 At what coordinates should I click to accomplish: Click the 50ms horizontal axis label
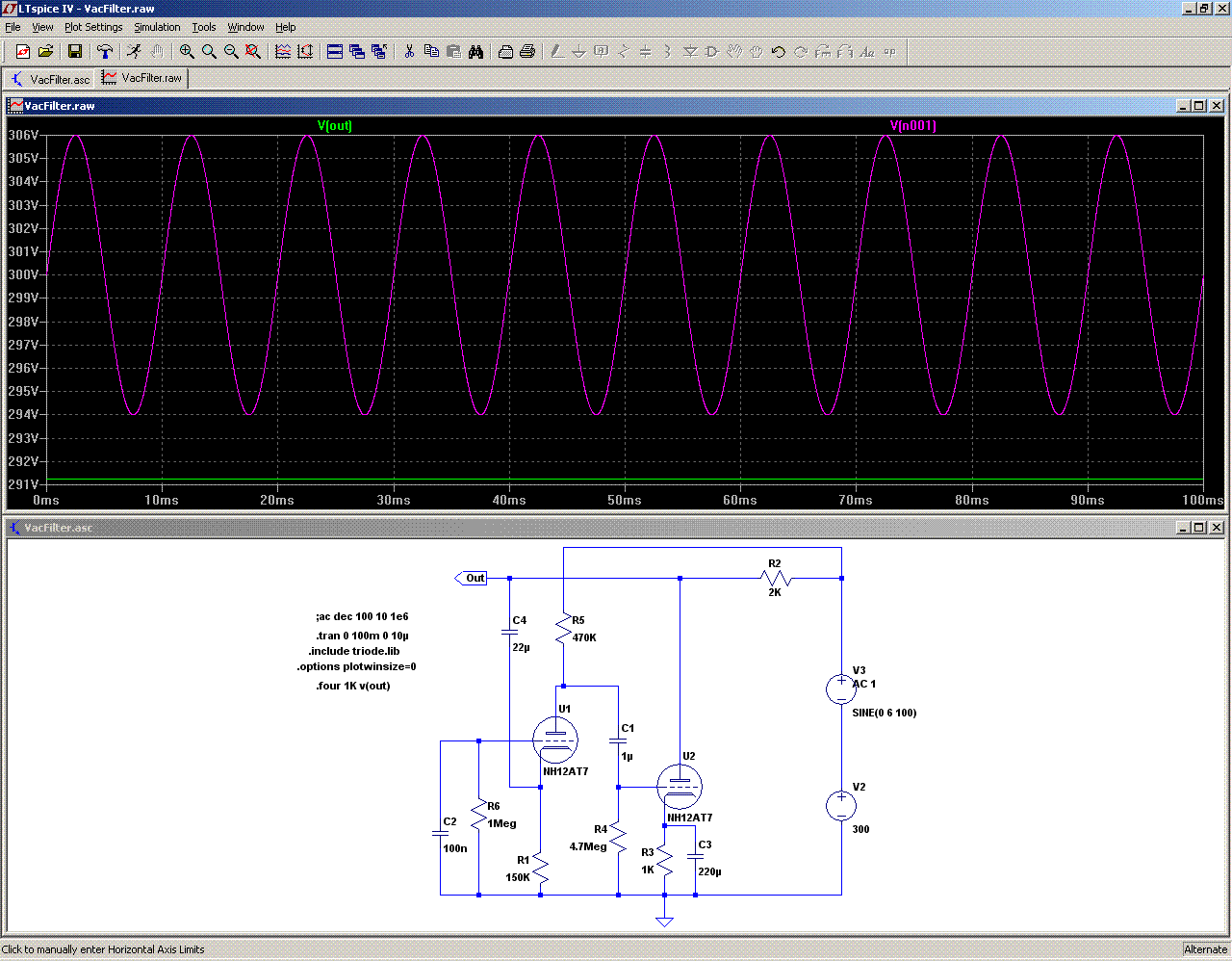(x=625, y=500)
